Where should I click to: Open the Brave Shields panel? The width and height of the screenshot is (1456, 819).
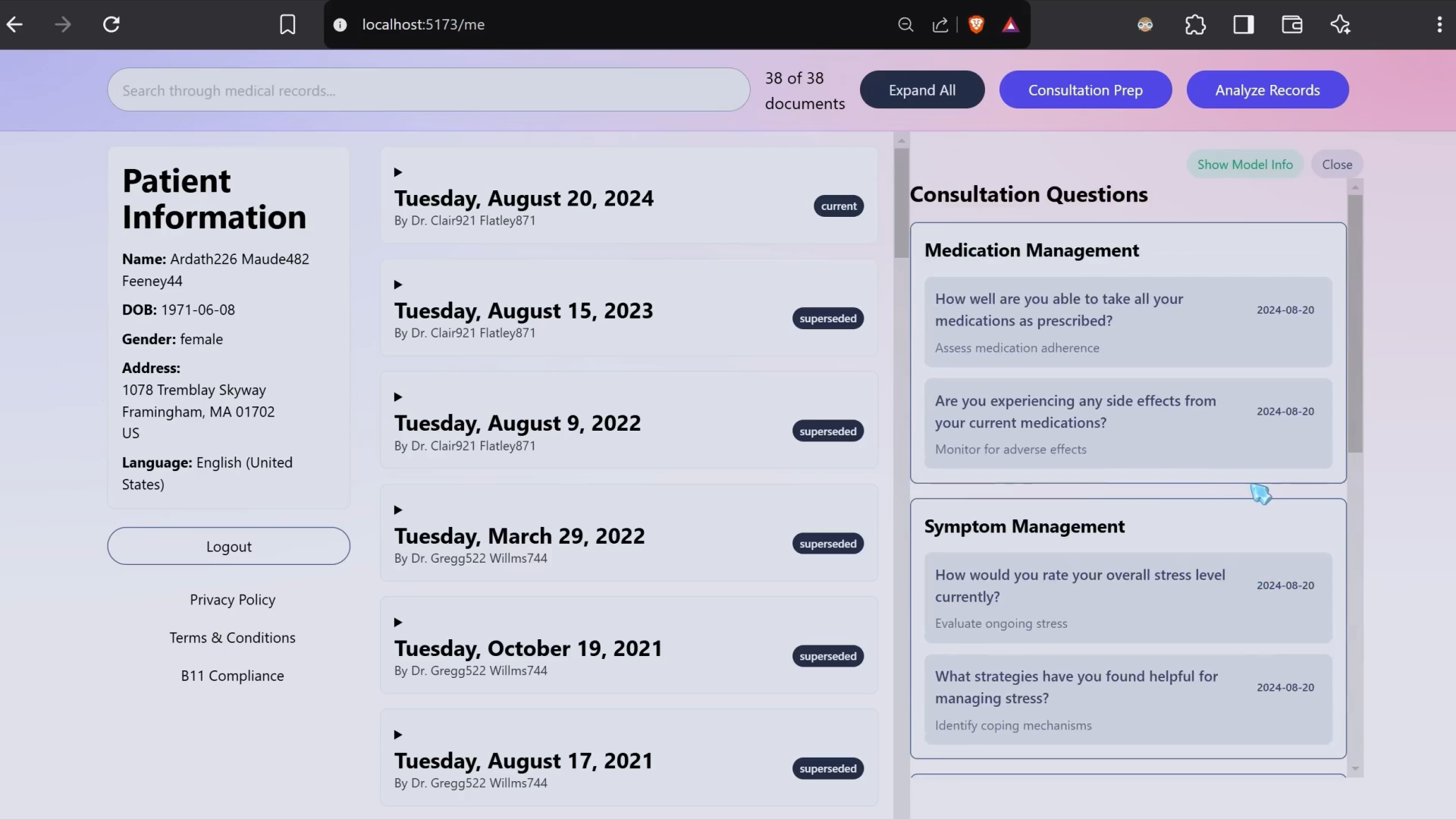coord(975,24)
